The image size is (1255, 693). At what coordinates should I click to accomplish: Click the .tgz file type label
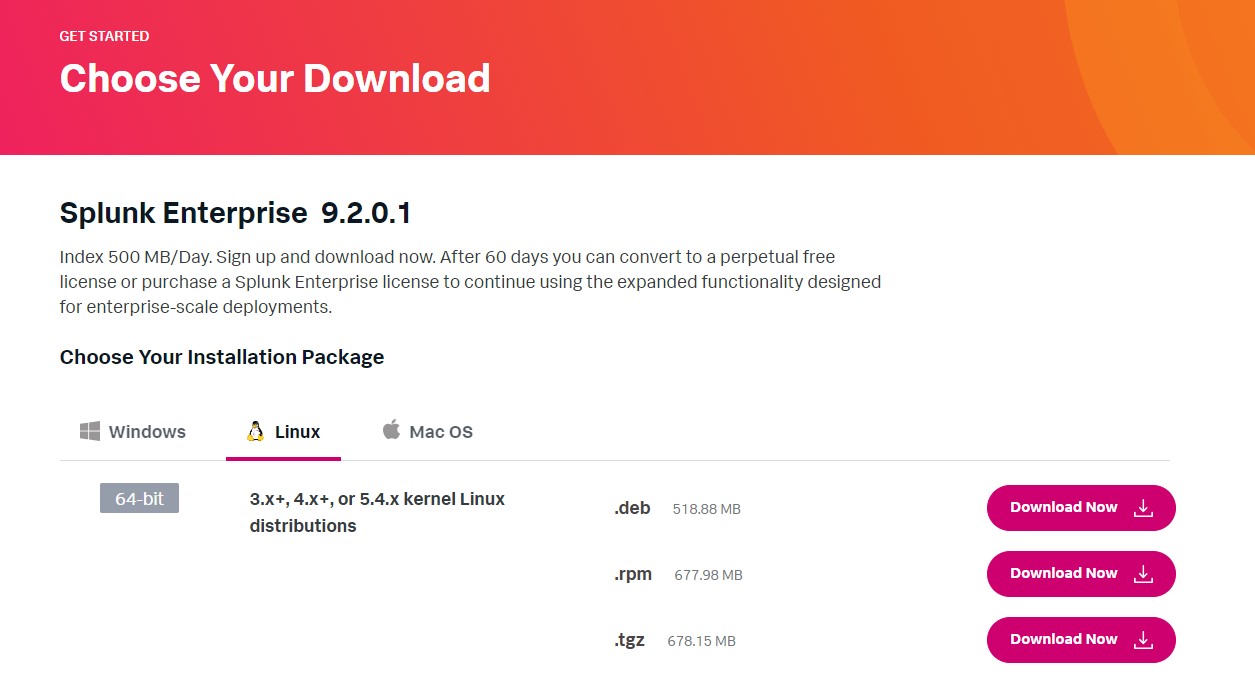630,640
